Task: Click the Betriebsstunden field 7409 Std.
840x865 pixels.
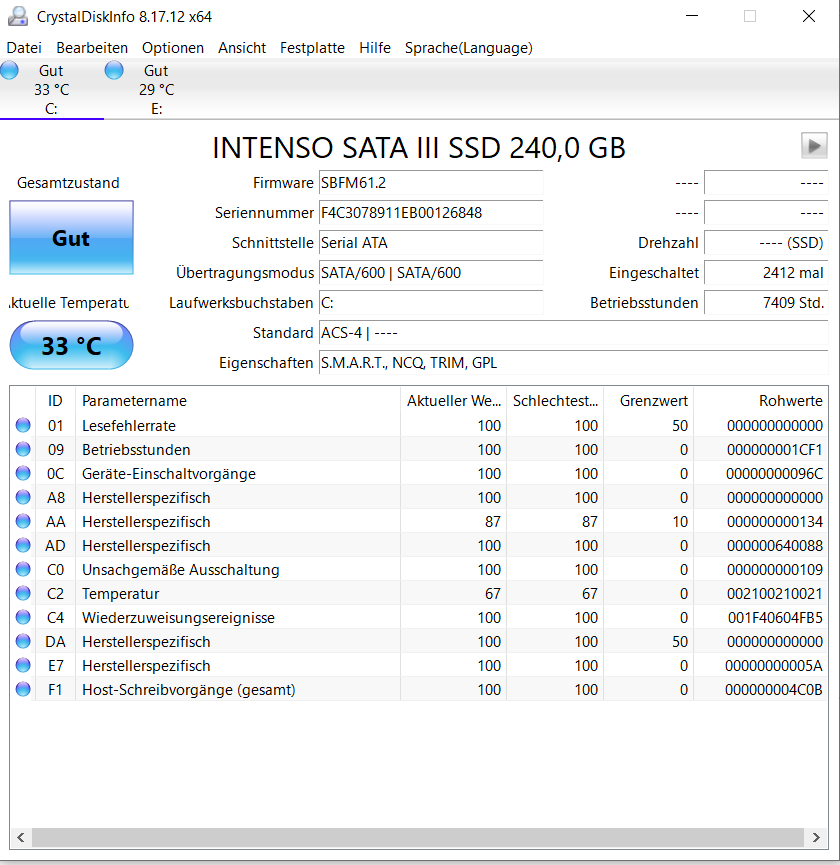Action: pos(766,303)
